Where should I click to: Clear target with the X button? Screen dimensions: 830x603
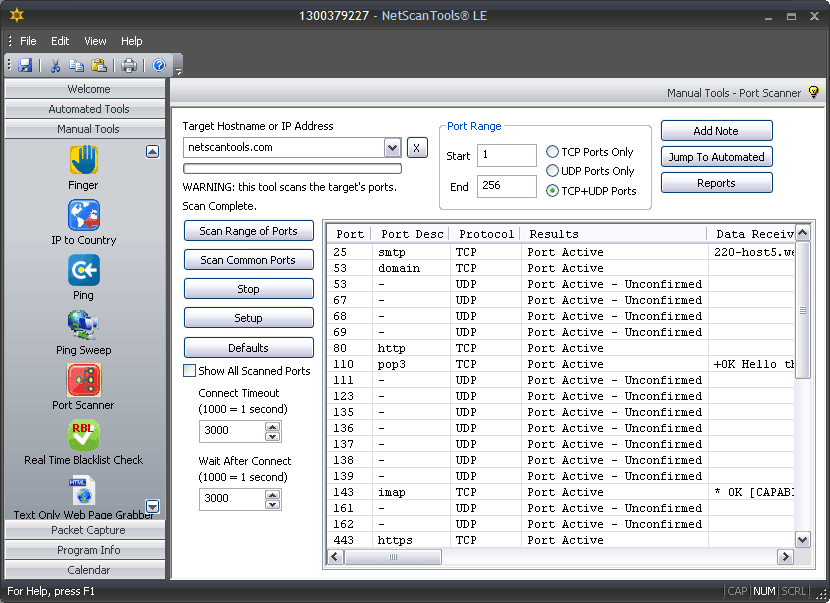pyautogui.click(x=417, y=148)
